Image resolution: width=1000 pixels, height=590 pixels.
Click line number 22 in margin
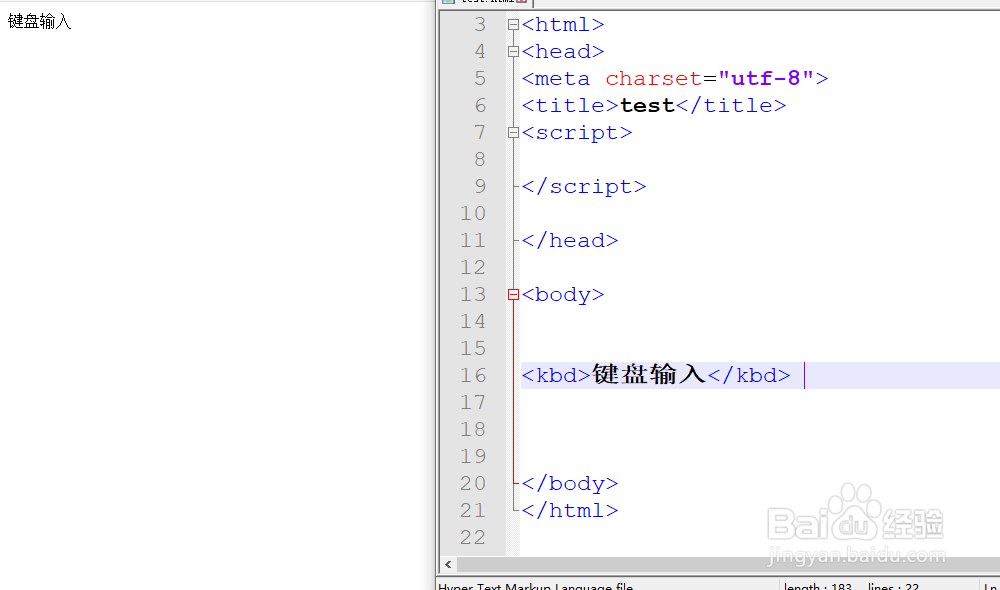(x=473, y=537)
